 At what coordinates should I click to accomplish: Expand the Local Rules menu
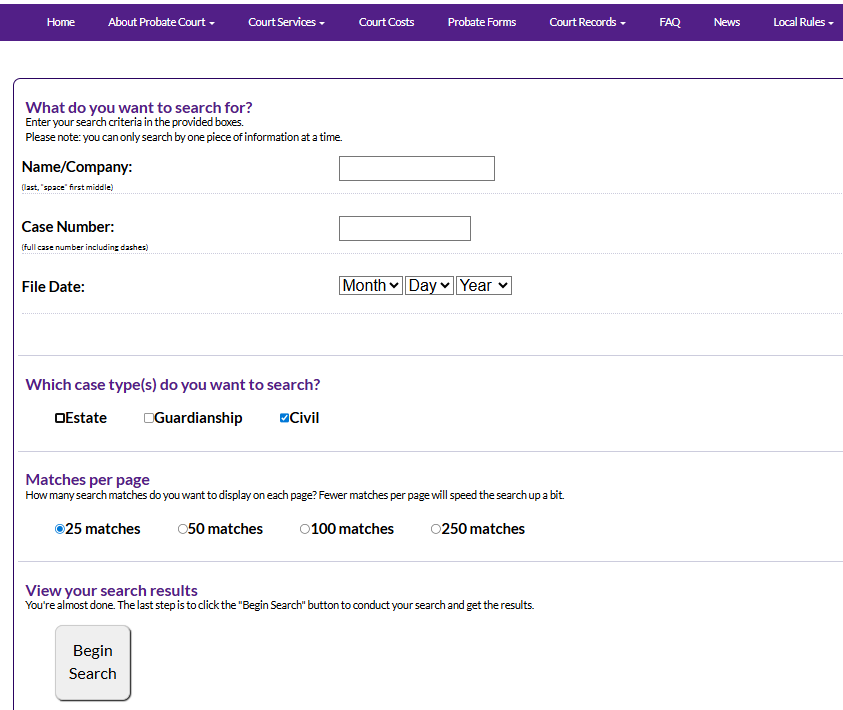pos(803,22)
